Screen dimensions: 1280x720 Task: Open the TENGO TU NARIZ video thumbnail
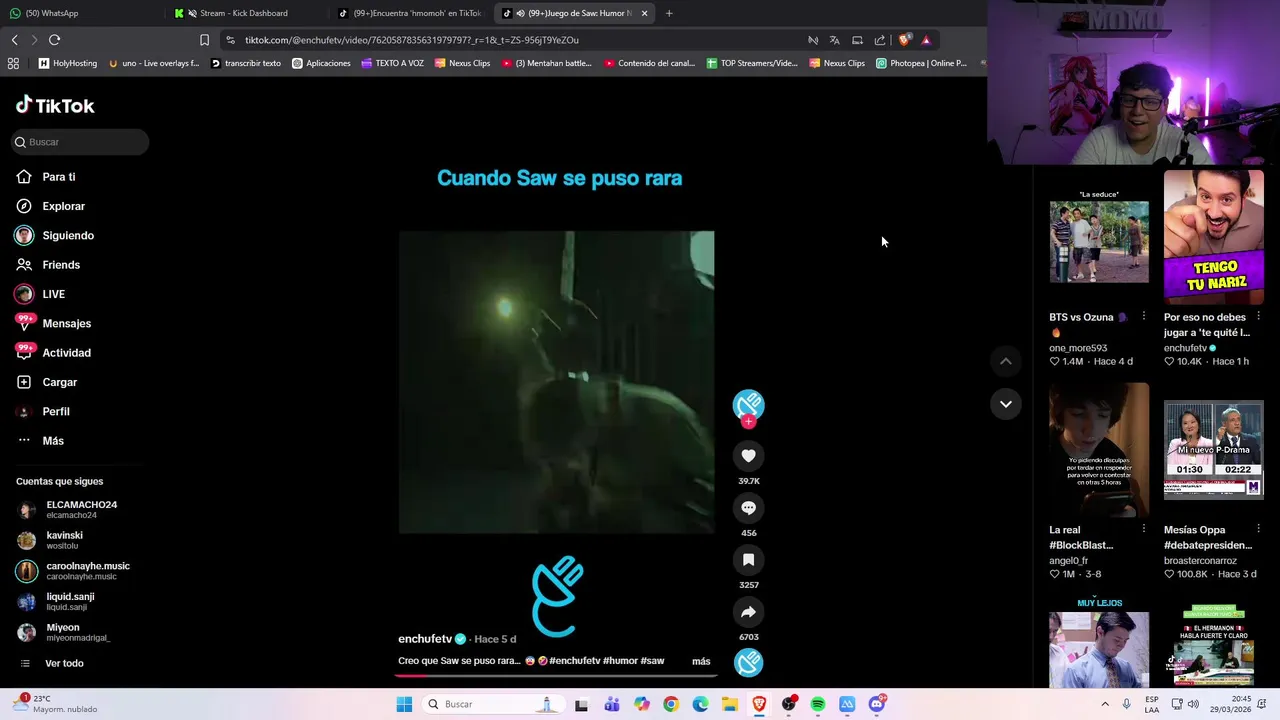1214,238
